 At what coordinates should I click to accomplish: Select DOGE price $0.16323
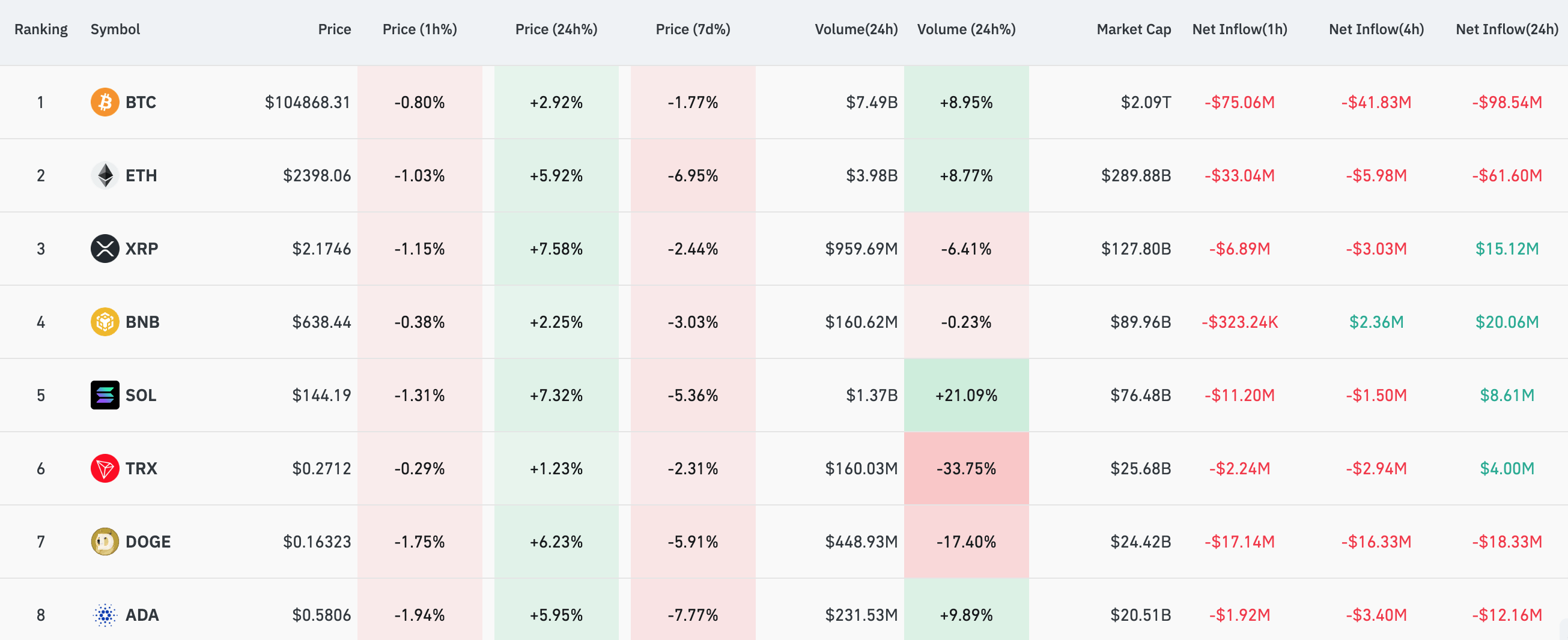pyautogui.click(x=317, y=542)
